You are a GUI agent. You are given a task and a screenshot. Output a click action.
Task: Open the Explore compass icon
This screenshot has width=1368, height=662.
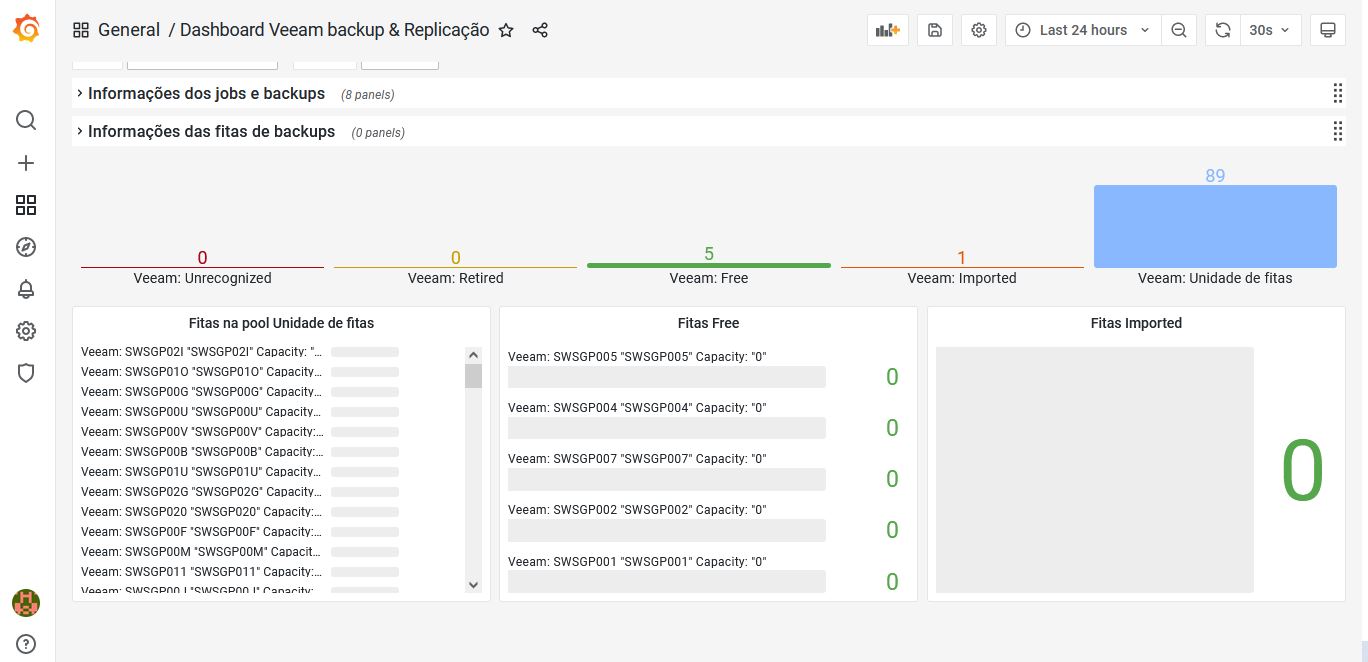[x=27, y=247]
